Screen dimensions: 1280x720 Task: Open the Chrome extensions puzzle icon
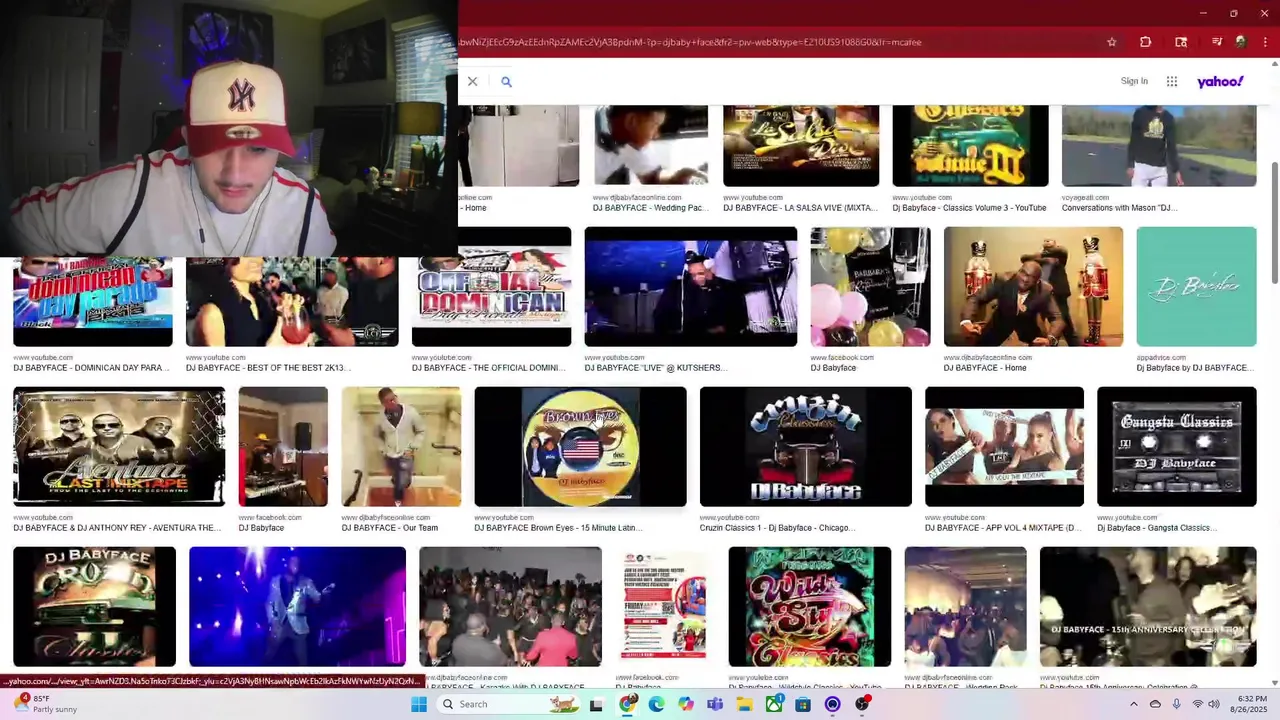point(1146,42)
